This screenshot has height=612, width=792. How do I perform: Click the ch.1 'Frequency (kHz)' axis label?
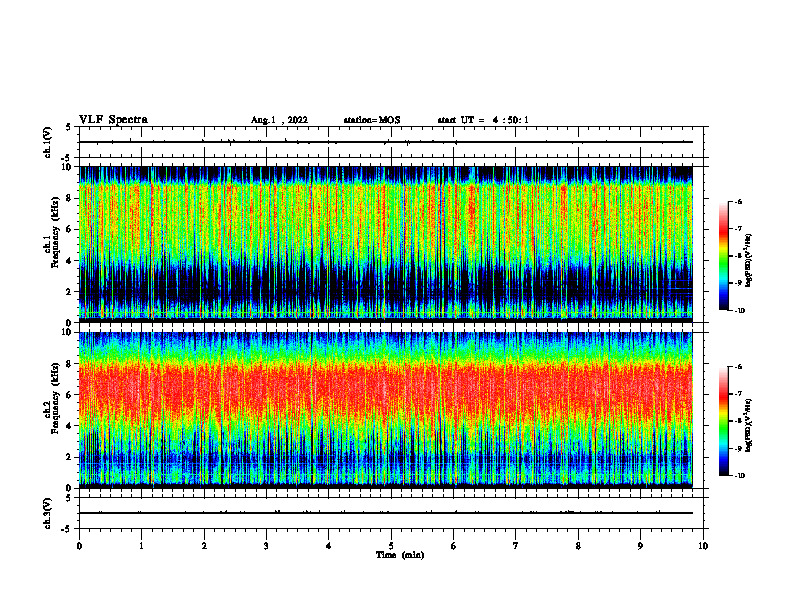54,232
